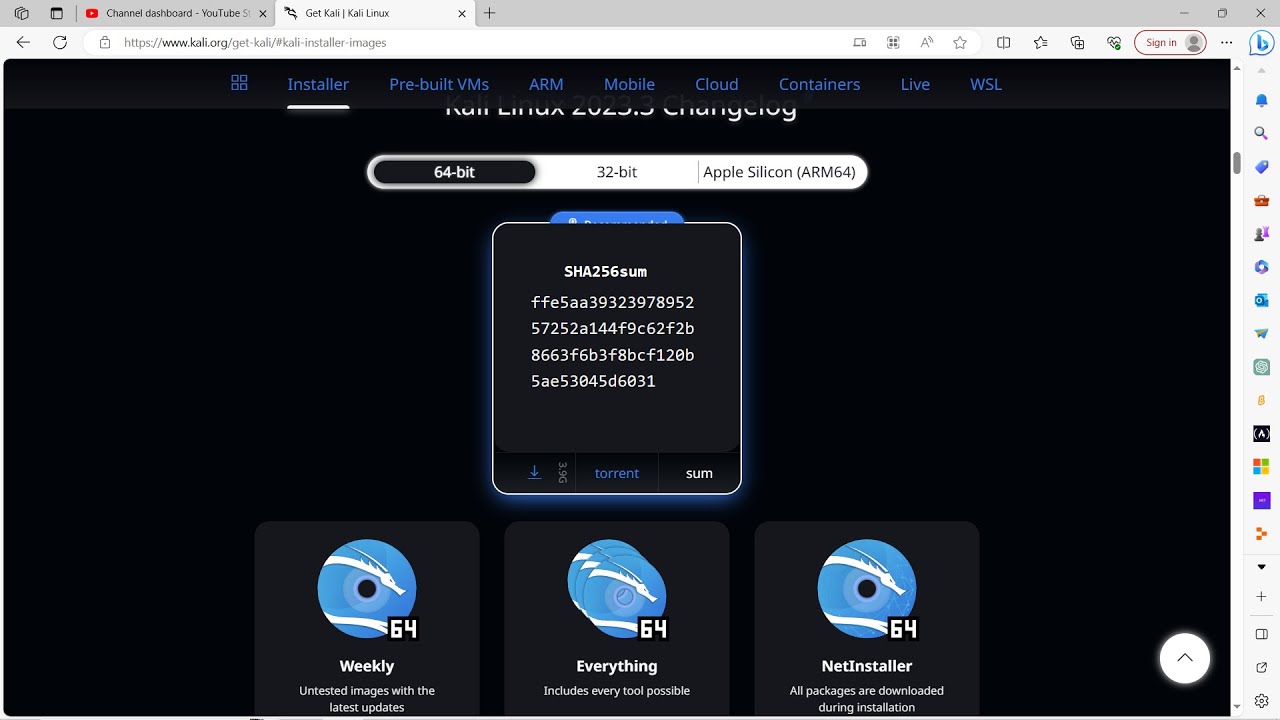Viewport: 1280px width, 720px height.
Task: Open the Settings and more menu
Action: (1224, 43)
